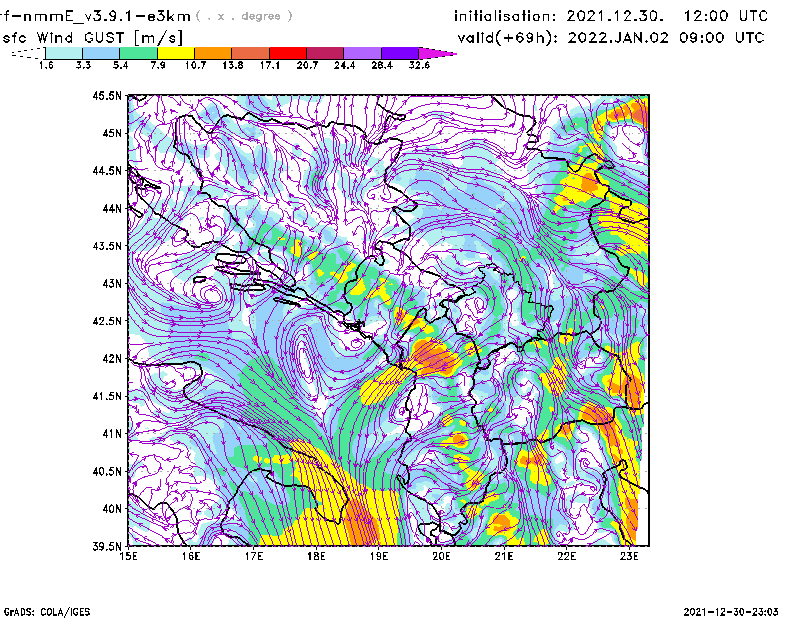
Task: Click the 21E longitude label
Action: (504, 556)
